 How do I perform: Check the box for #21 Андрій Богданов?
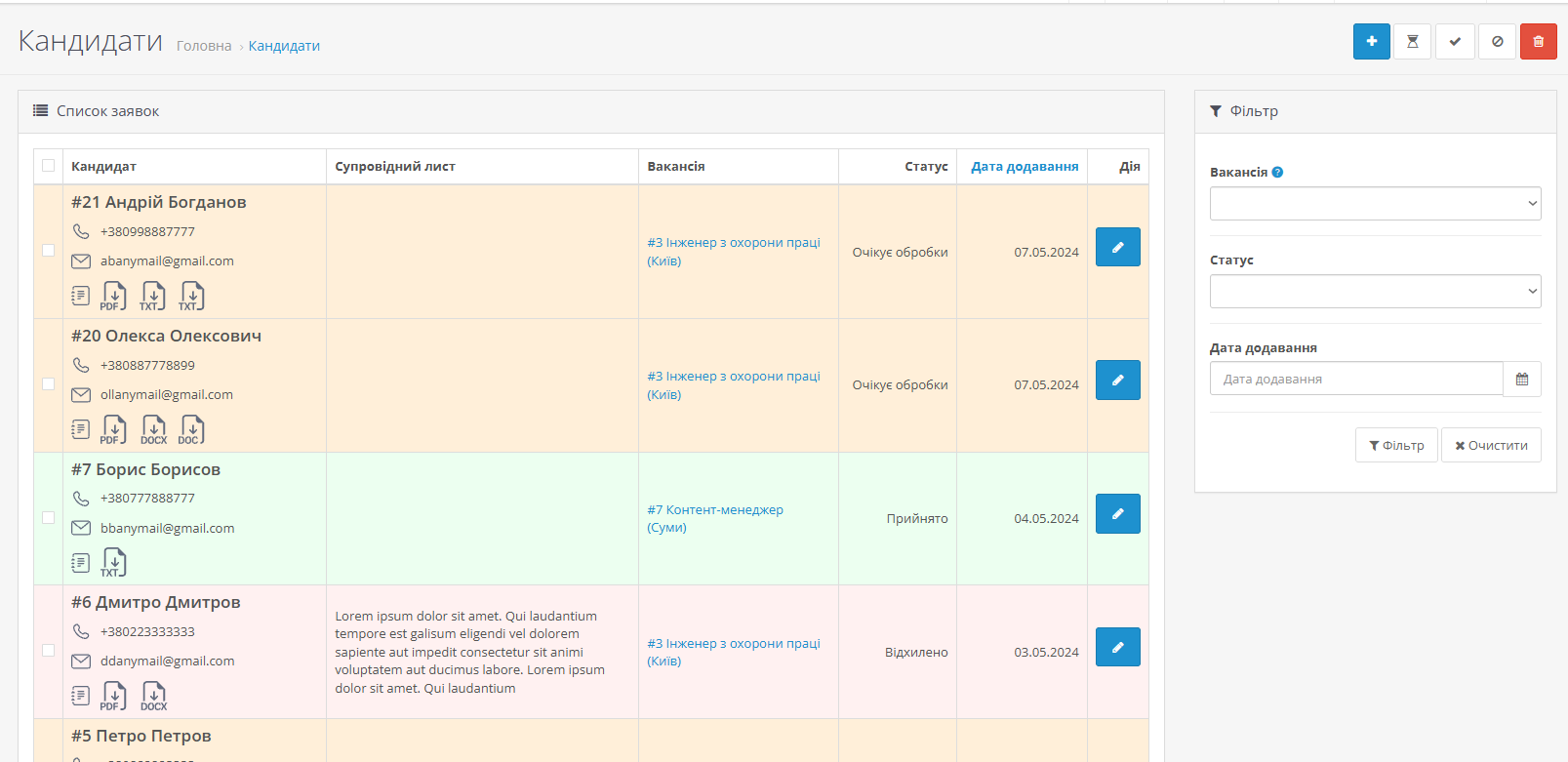(48, 250)
